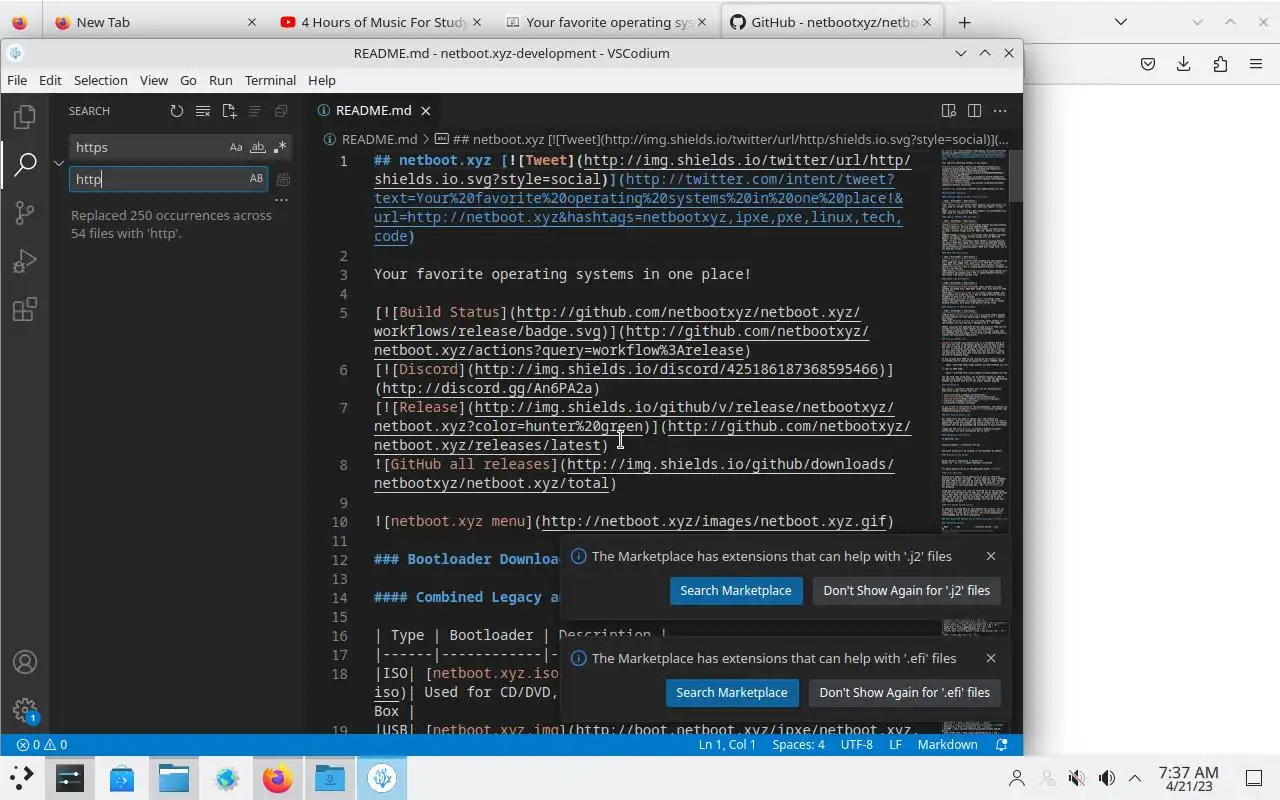Open a new Firefox tab with plus
This screenshot has height=800, width=1280.
click(964, 22)
